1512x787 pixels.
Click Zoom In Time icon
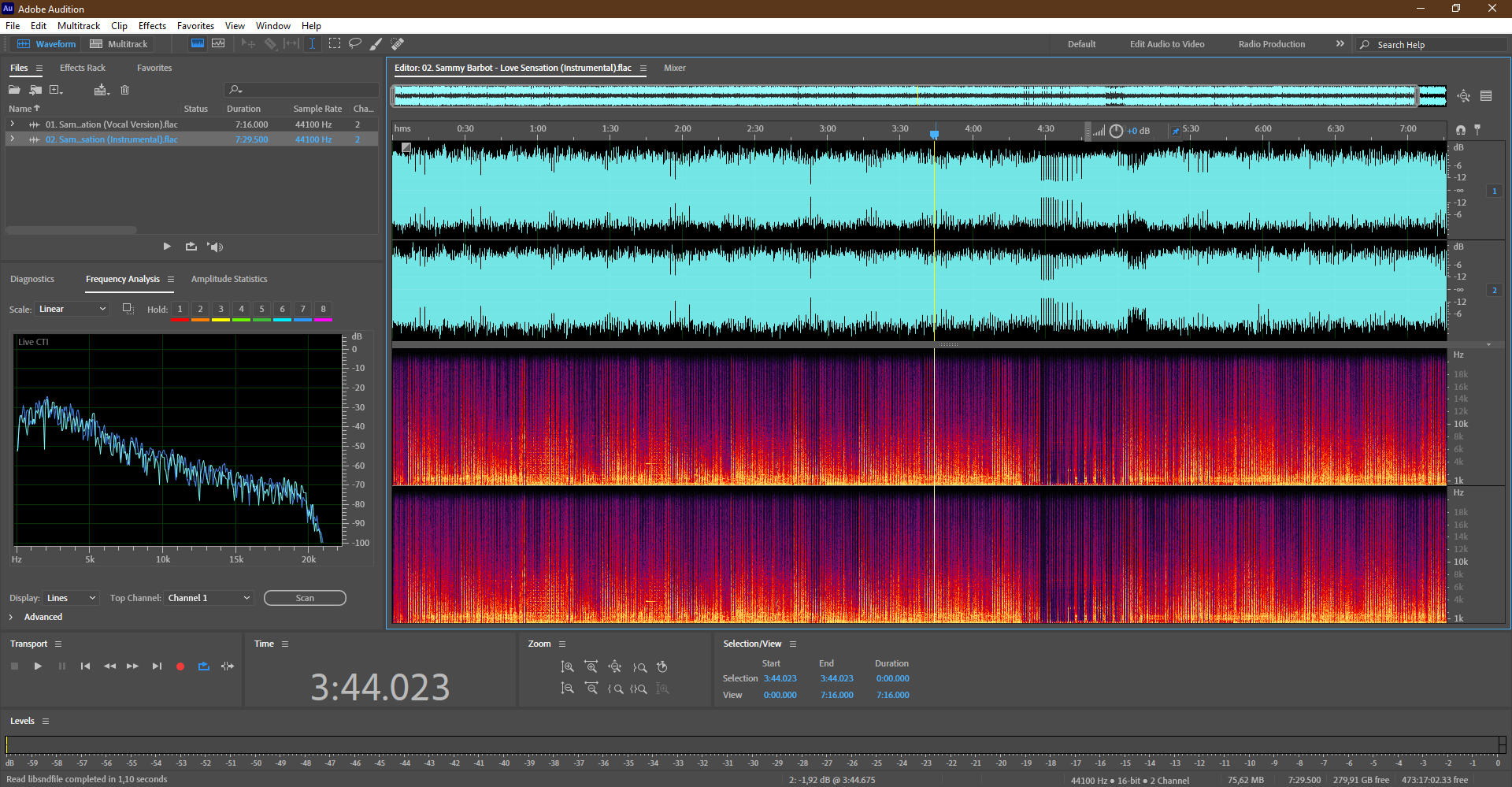click(x=591, y=667)
